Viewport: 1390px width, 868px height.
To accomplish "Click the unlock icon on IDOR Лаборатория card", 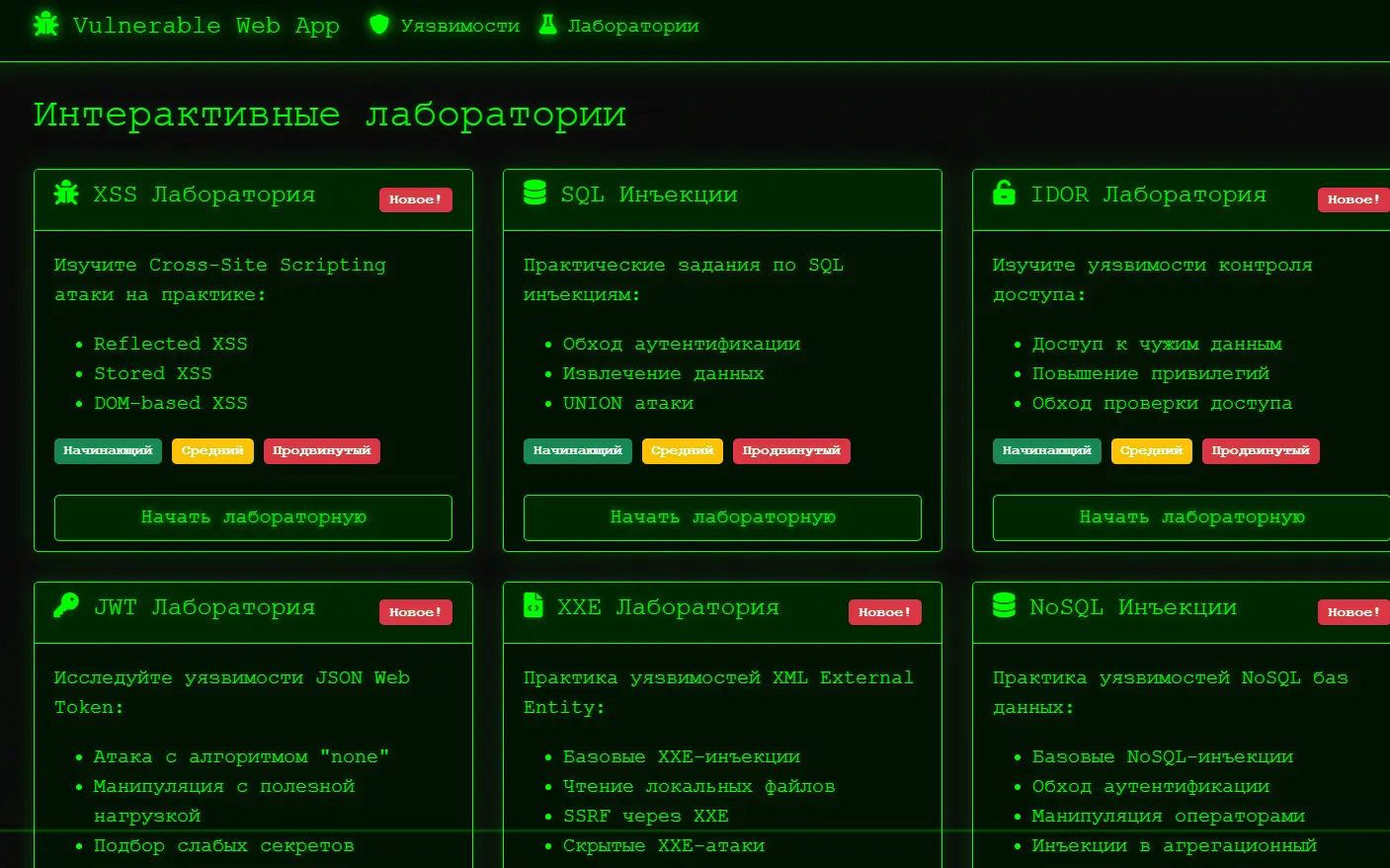I will click(x=1004, y=193).
